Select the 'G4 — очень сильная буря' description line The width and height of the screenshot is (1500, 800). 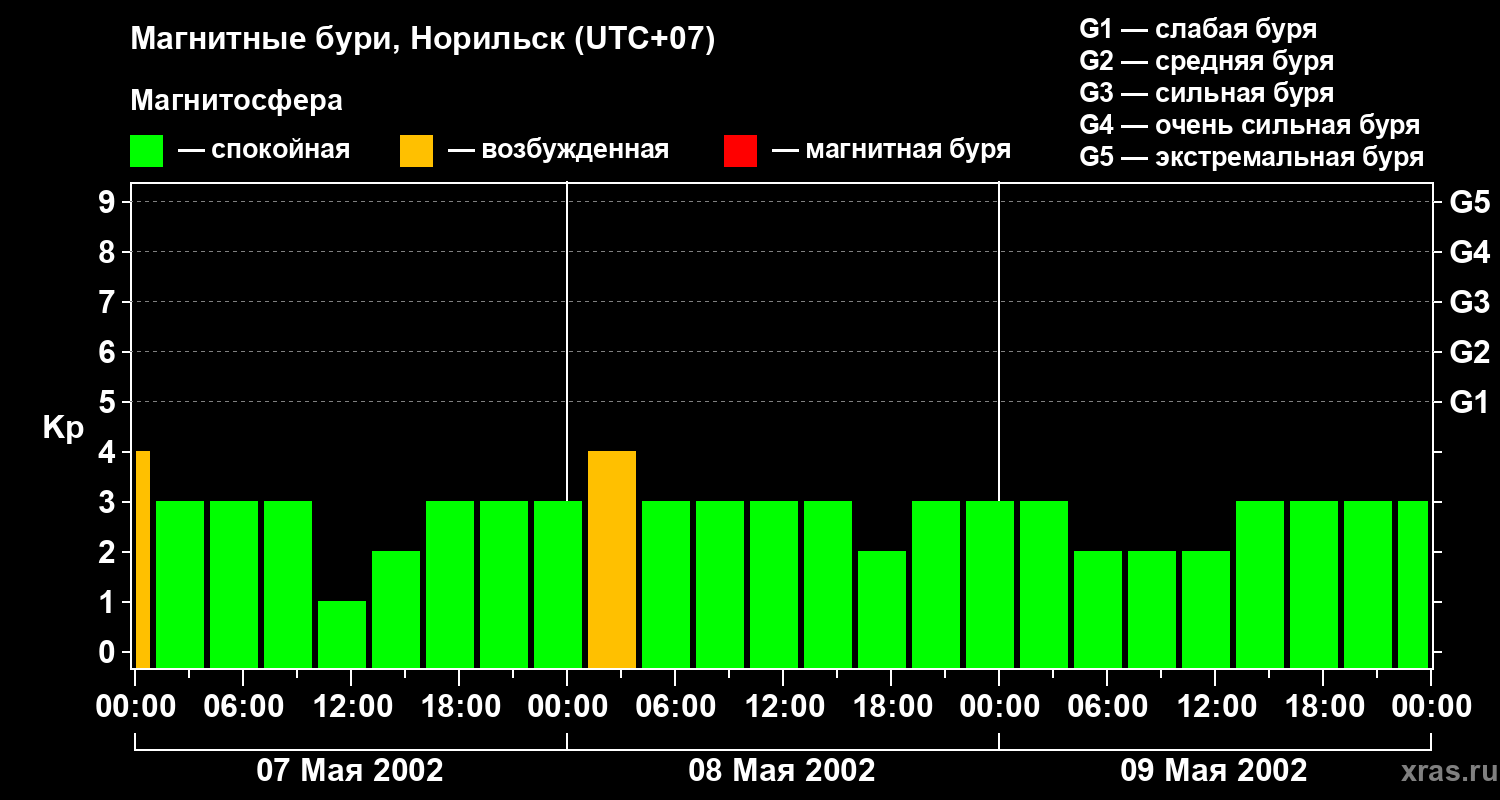(x=1250, y=125)
